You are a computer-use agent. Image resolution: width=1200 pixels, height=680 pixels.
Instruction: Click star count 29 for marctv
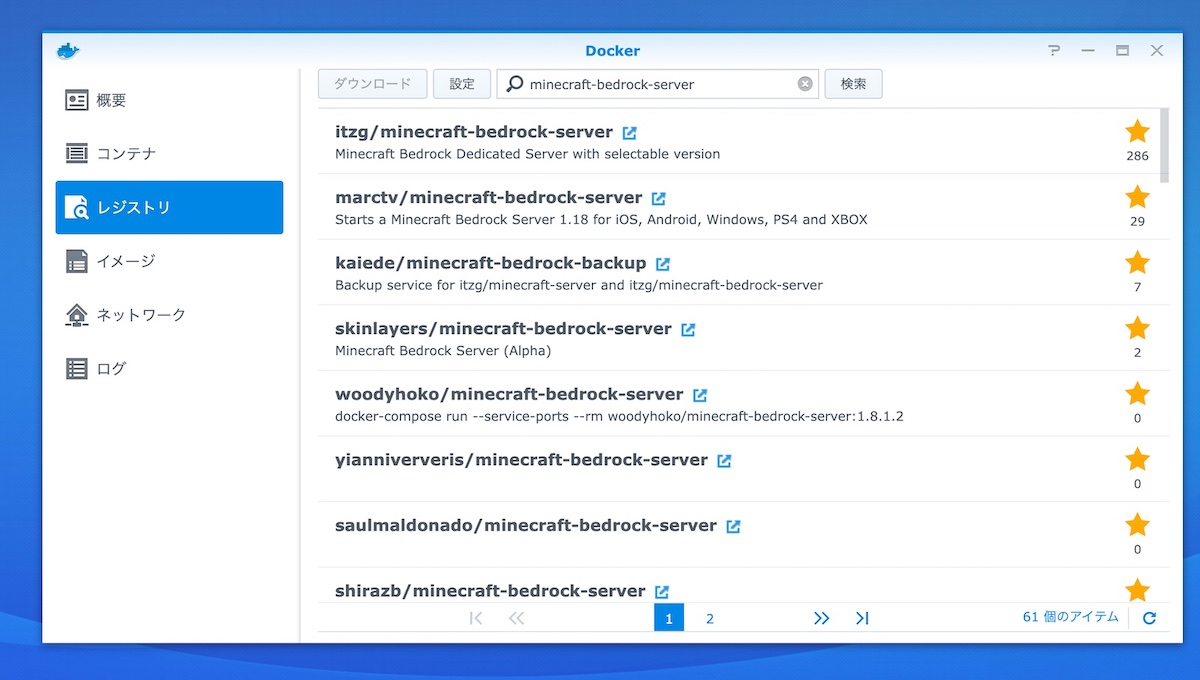point(1137,221)
